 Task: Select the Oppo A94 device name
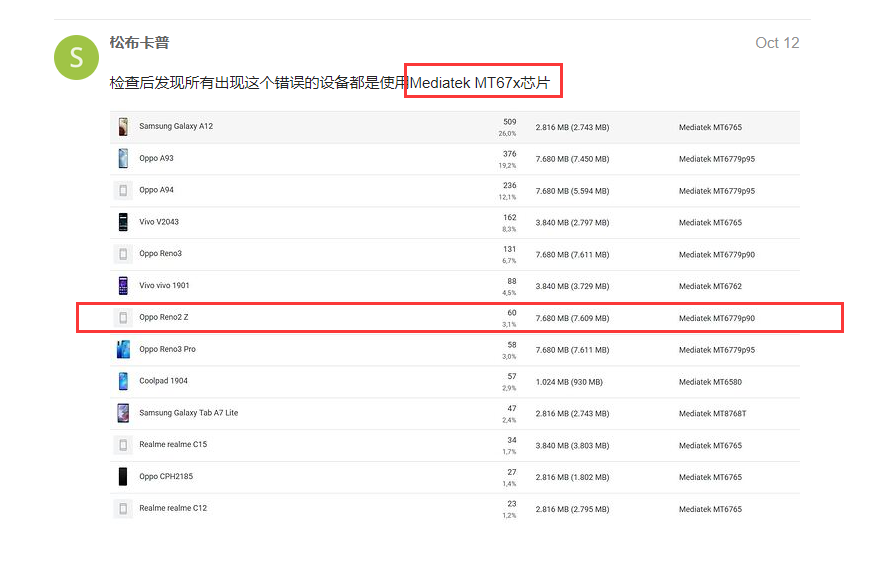click(x=156, y=190)
